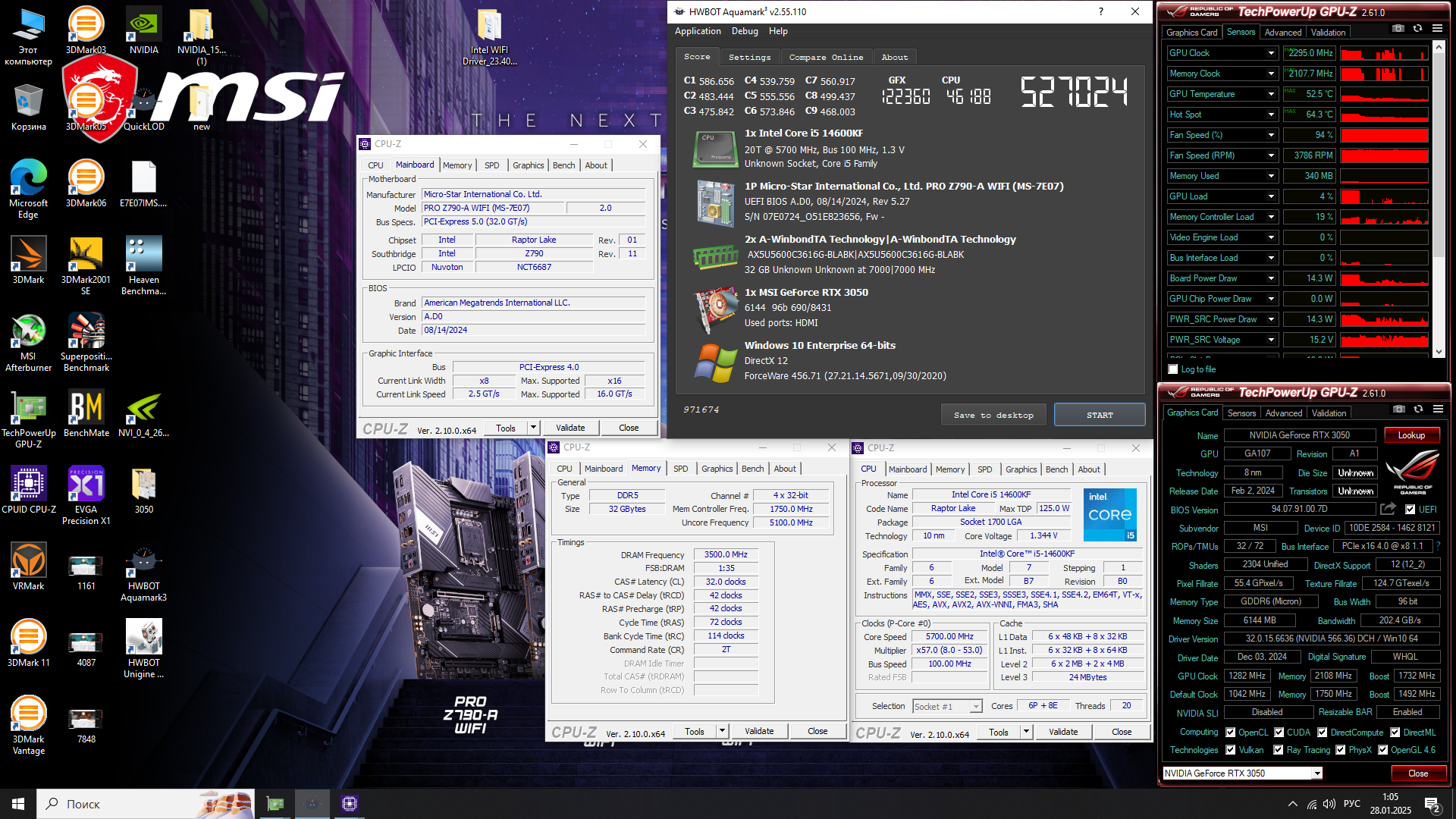The height and width of the screenshot is (819, 1456).
Task: Open the notification center in the taskbar
Action: 1433,805
